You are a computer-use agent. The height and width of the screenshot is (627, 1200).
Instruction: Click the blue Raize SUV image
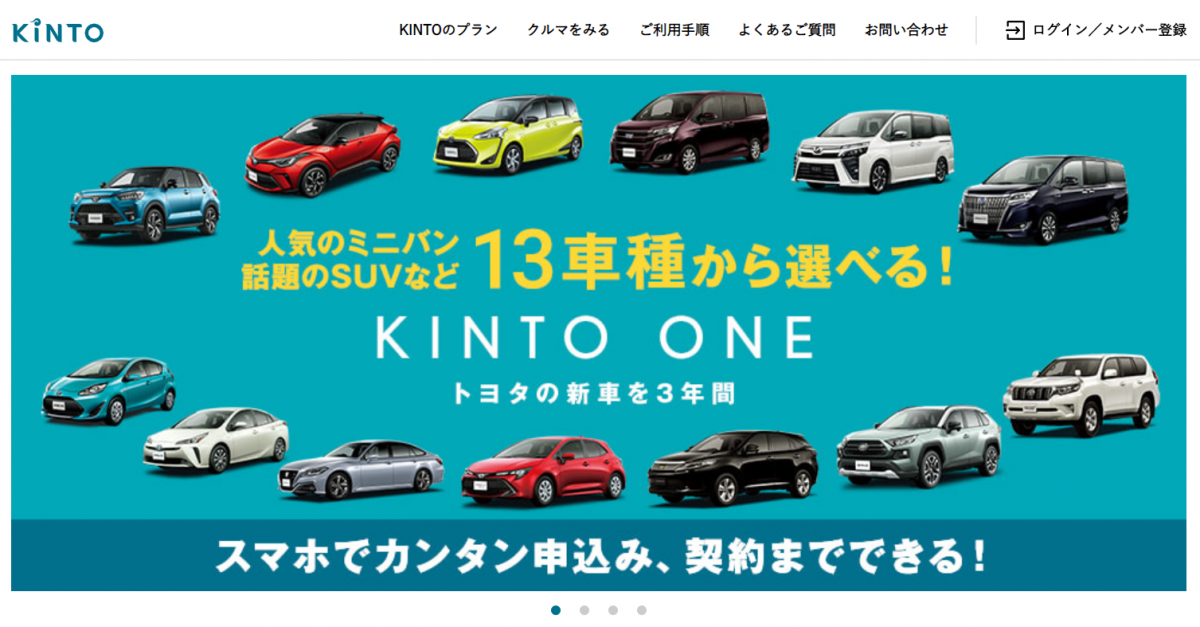144,203
